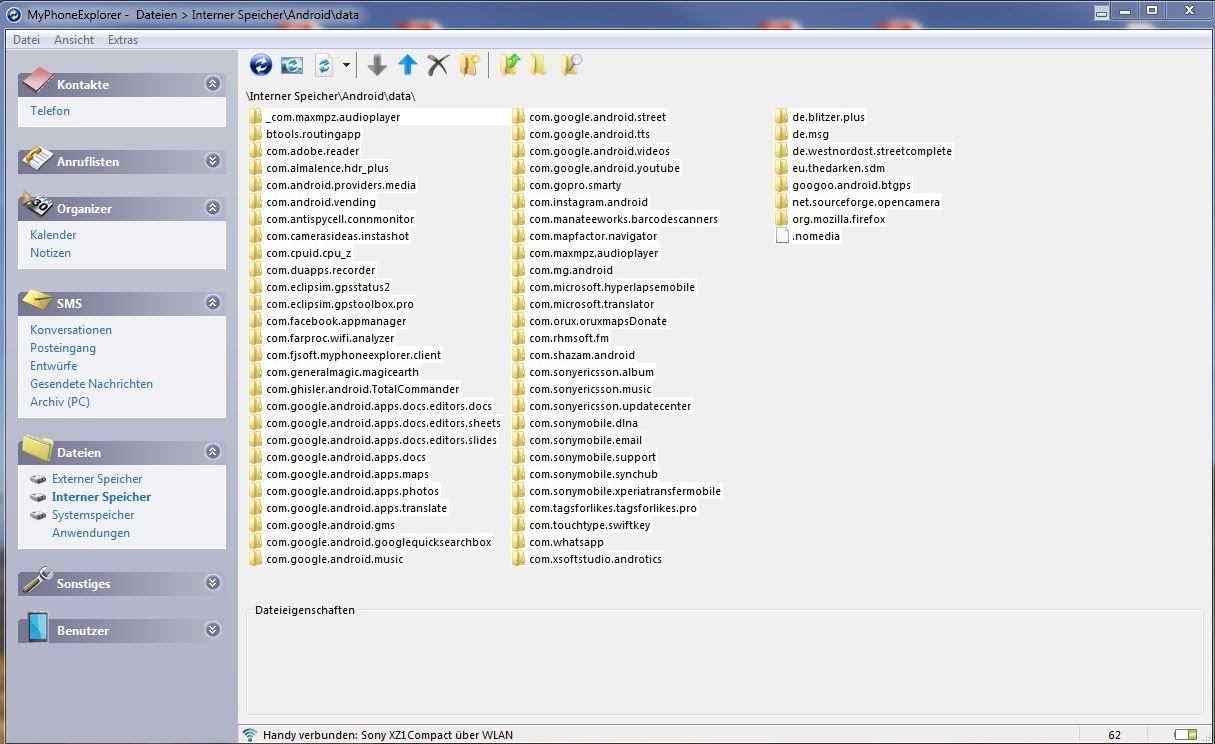The width and height of the screenshot is (1215, 744).
Task: Click the Organizer calendar icon
Action: (37, 205)
